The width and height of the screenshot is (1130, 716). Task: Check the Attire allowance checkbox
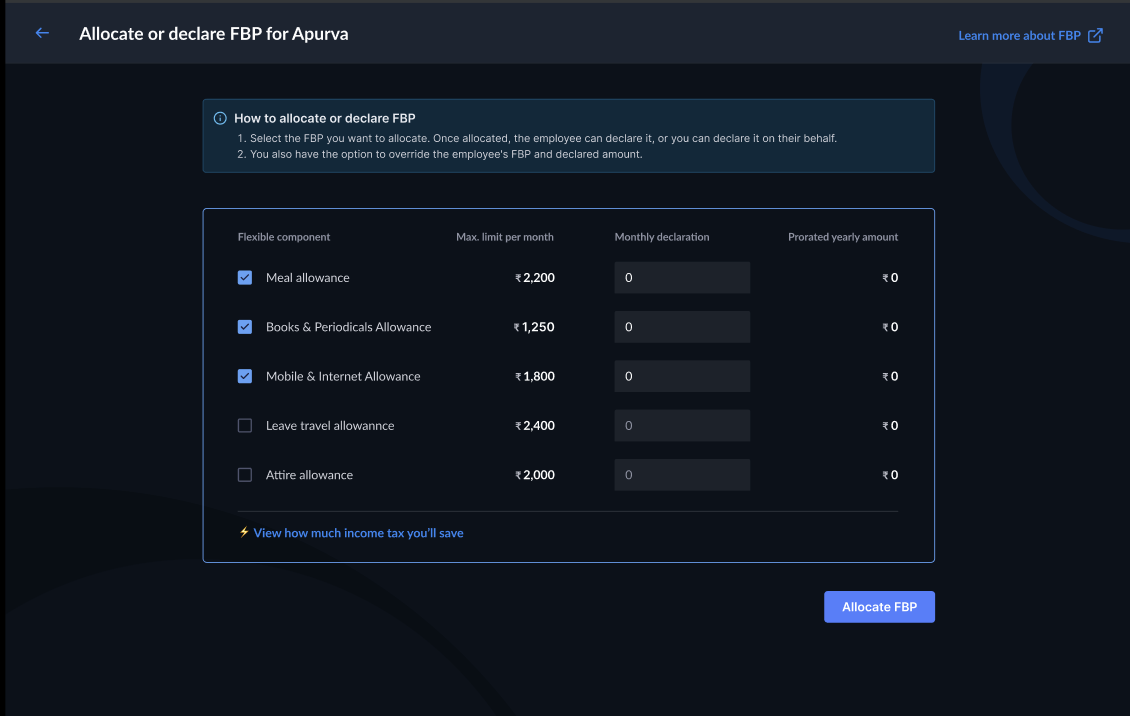tap(245, 475)
